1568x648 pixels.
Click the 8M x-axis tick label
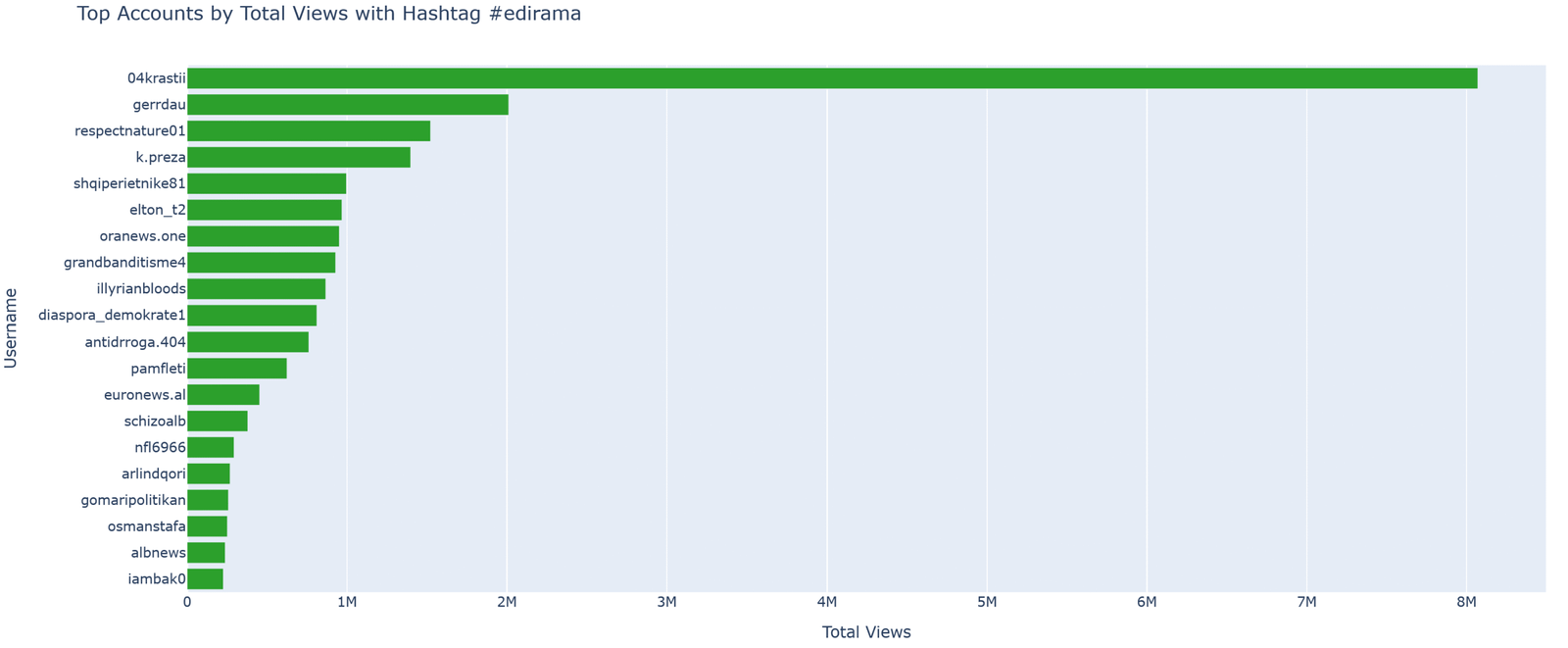(1466, 602)
